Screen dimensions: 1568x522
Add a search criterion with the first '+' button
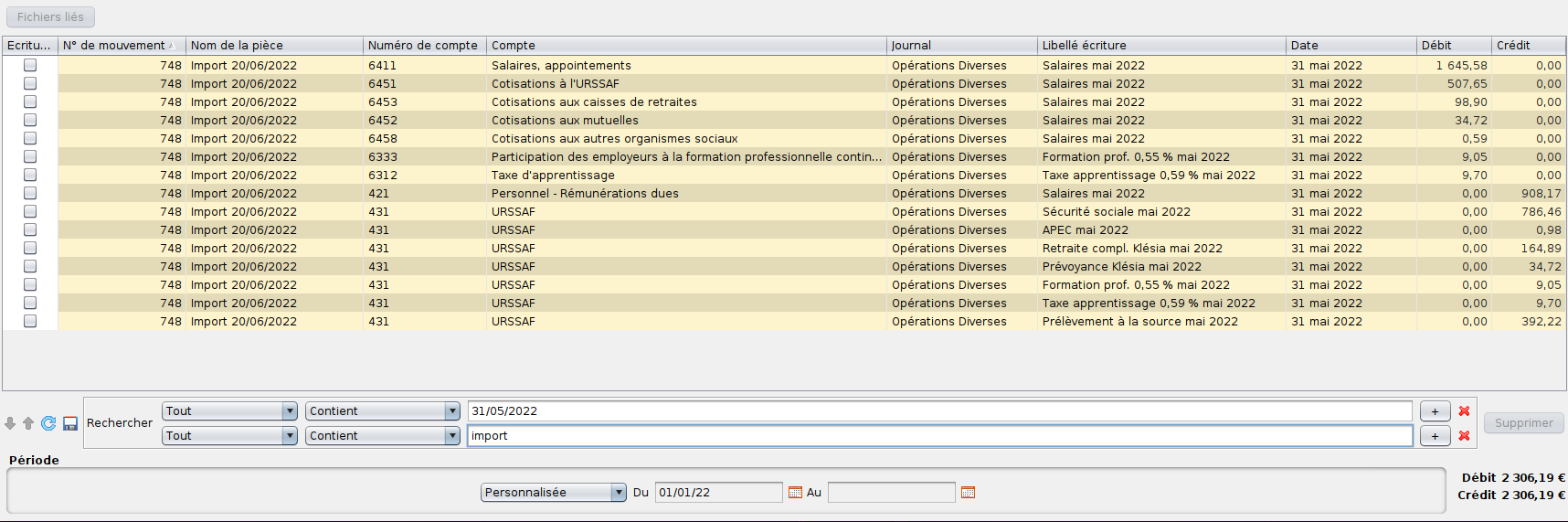tap(1435, 411)
